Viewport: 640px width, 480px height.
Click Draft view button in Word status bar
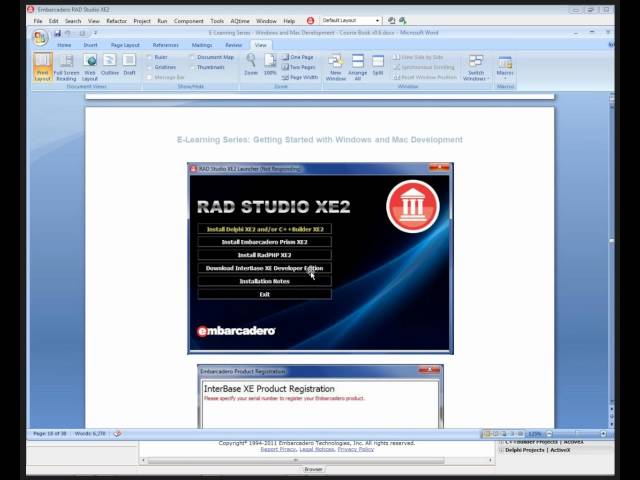point(520,433)
